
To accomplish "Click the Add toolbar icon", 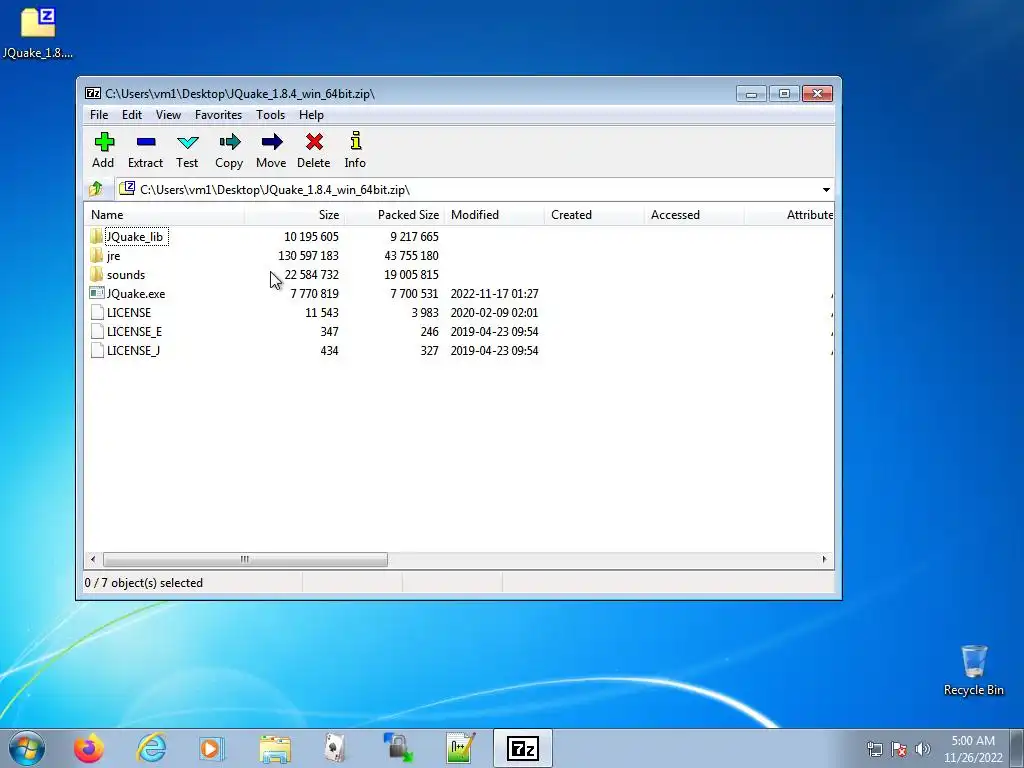I will [x=103, y=142].
